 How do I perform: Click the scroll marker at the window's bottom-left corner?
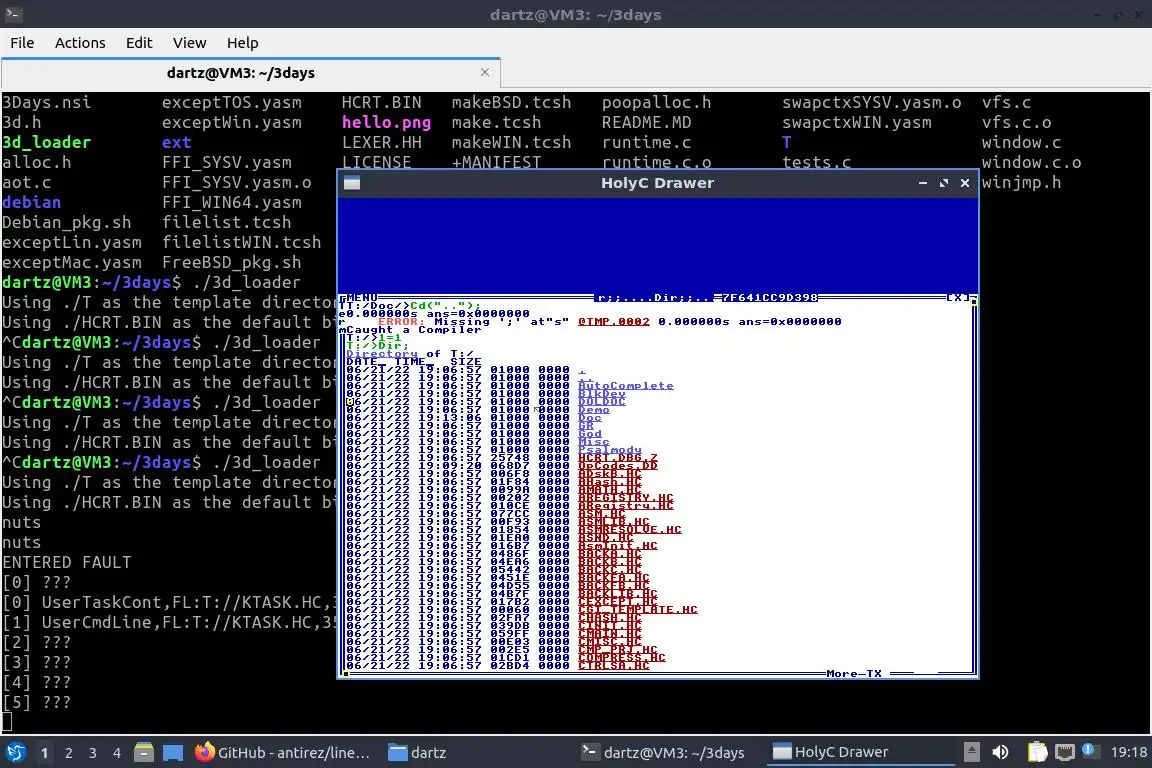click(345, 673)
